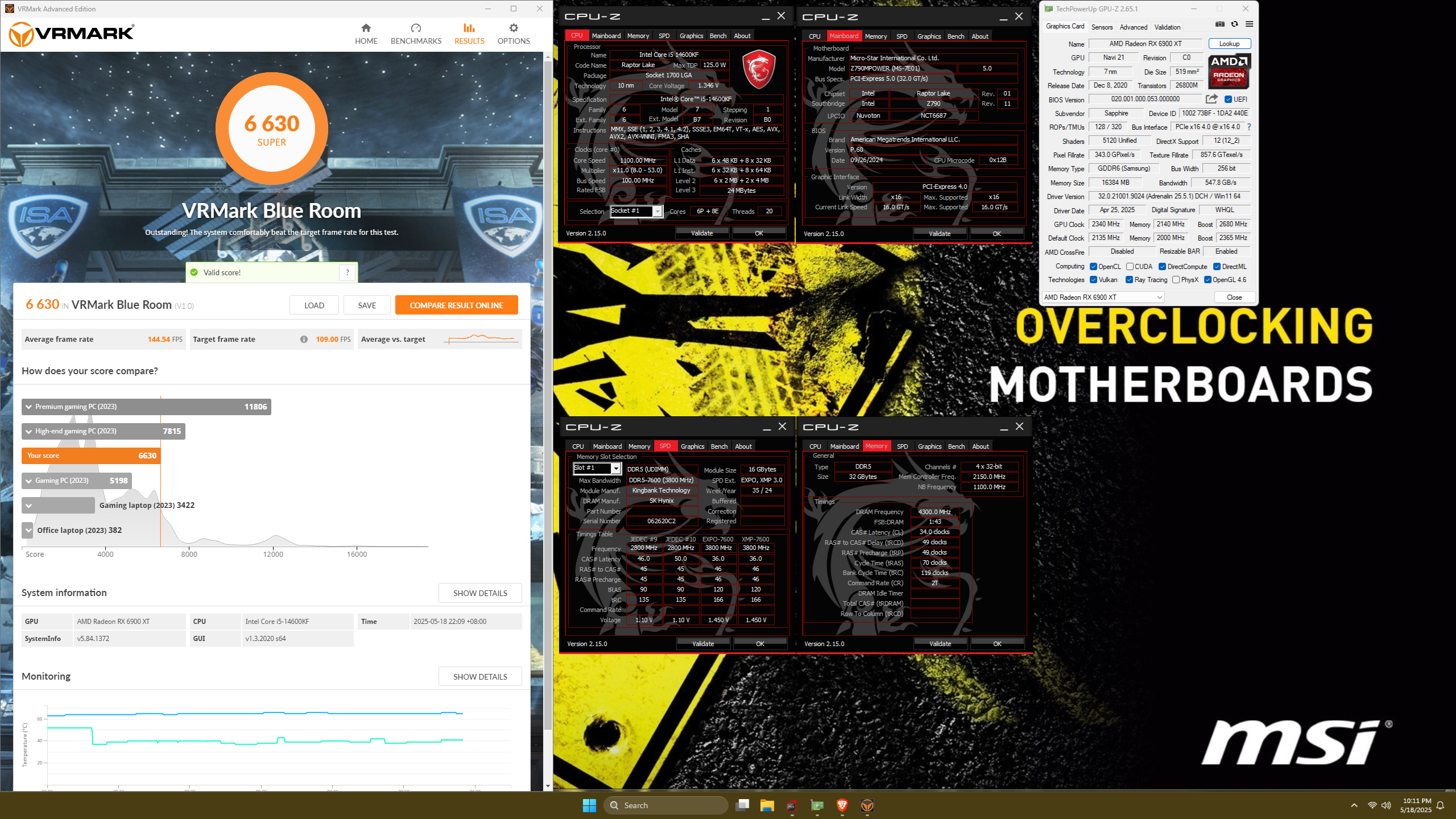Open notifications bell icon
This screenshot has width=1456, height=819.
click(1441, 805)
